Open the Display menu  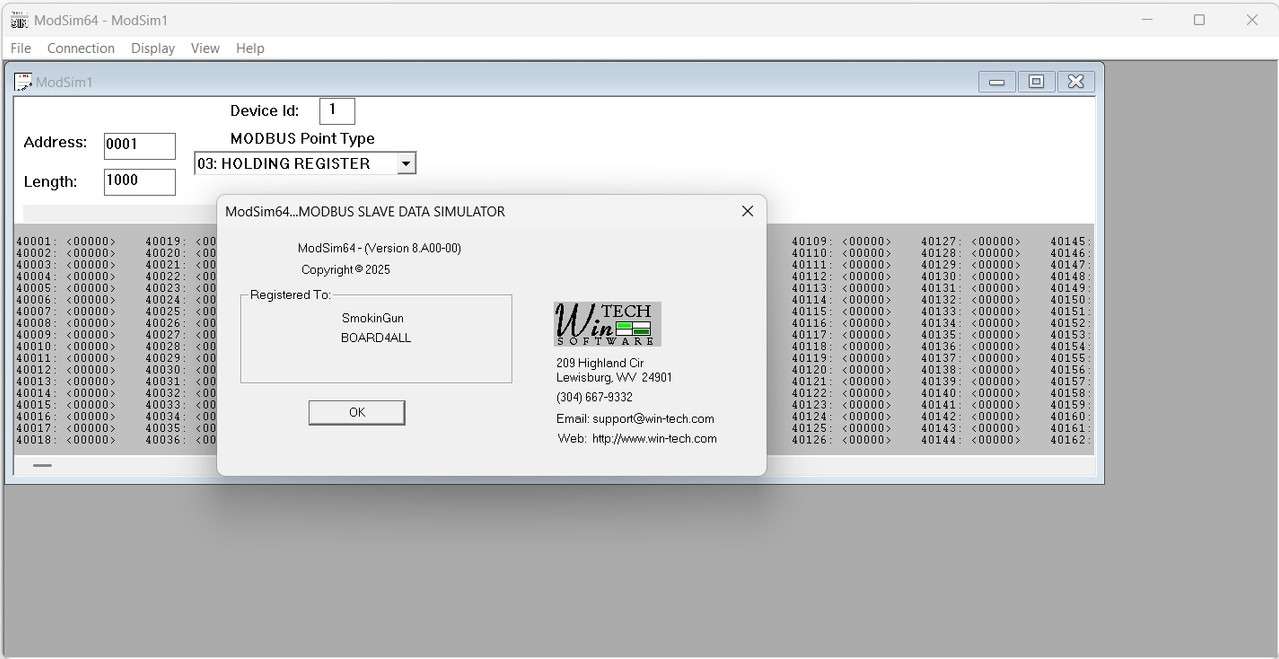tap(153, 48)
